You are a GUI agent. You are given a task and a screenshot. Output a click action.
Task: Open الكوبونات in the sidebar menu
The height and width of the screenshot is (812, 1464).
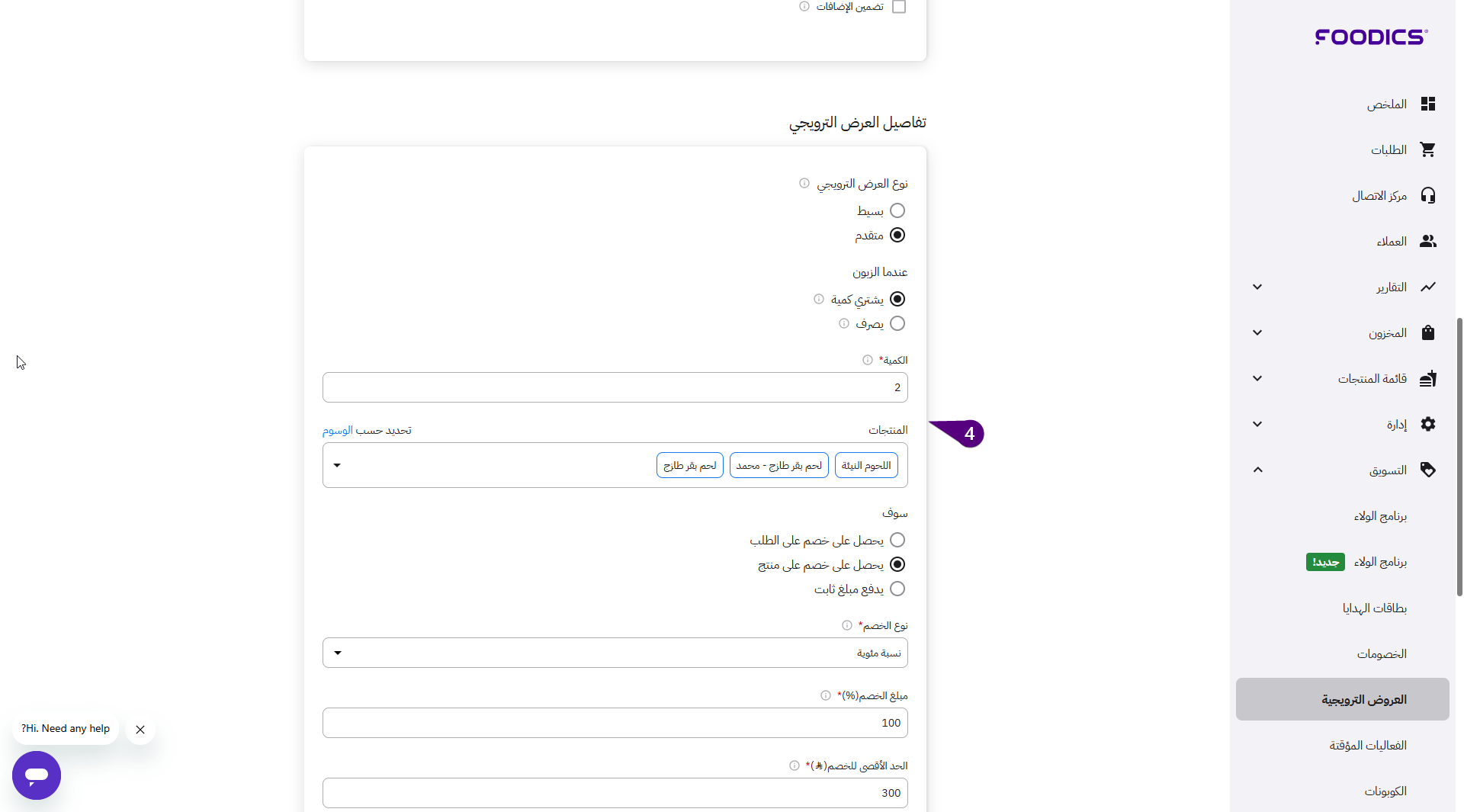click(x=1385, y=791)
